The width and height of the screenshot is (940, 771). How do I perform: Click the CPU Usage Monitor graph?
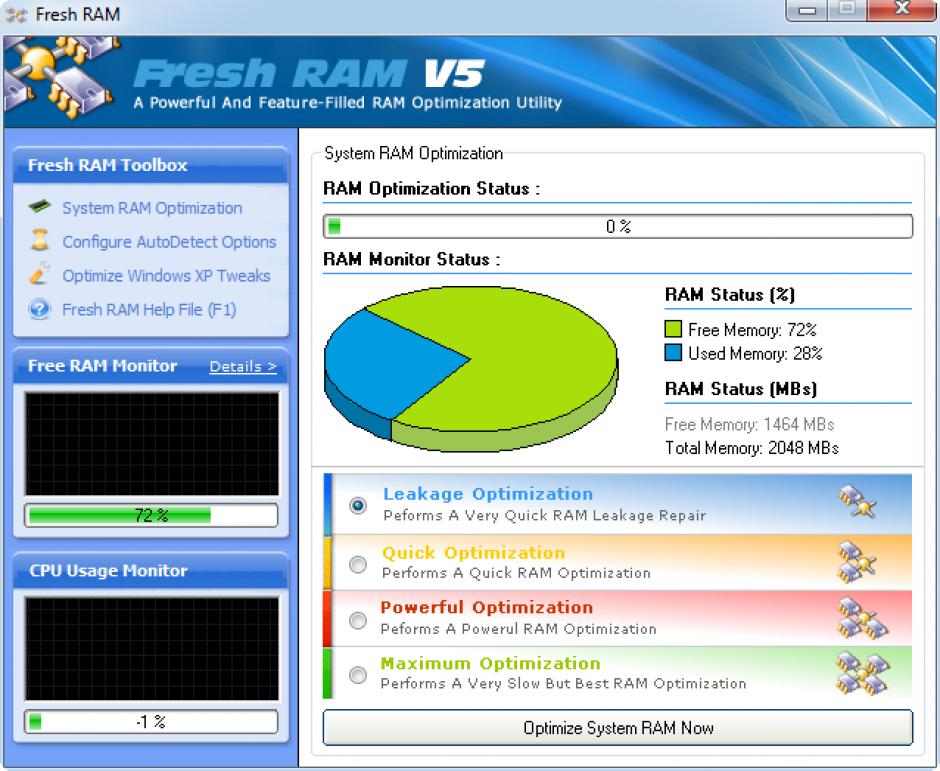[x=152, y=648]
